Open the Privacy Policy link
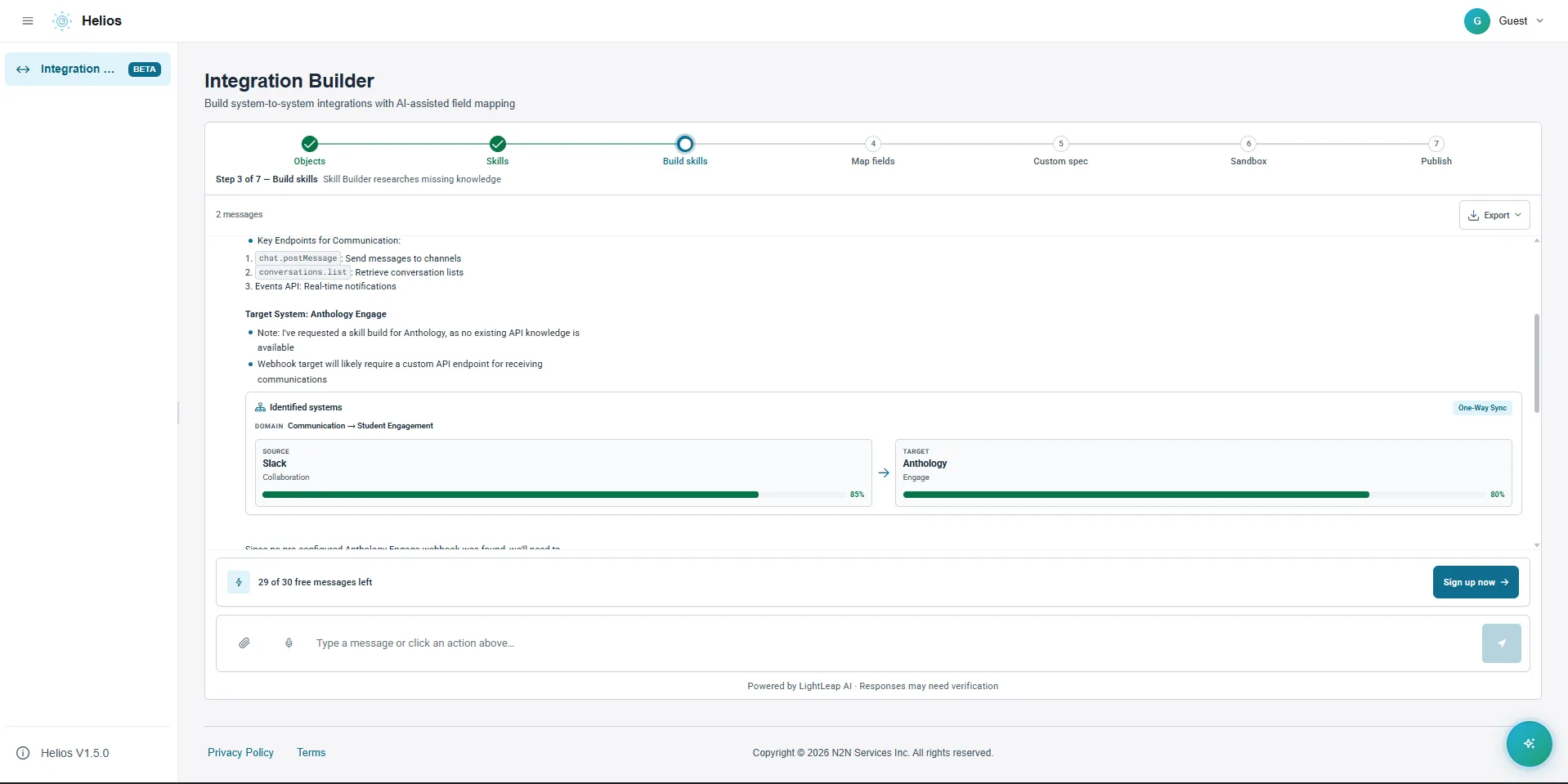 tap(240, 753)
